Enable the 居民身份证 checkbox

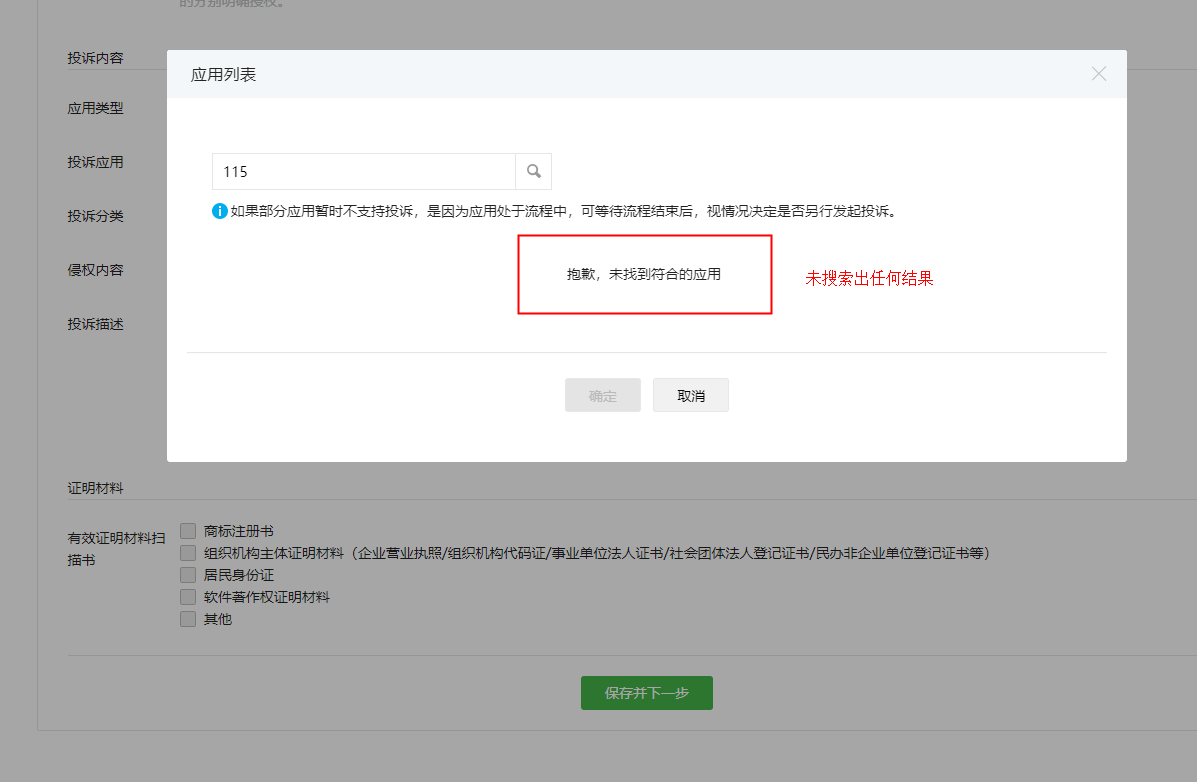pos(188,574)
